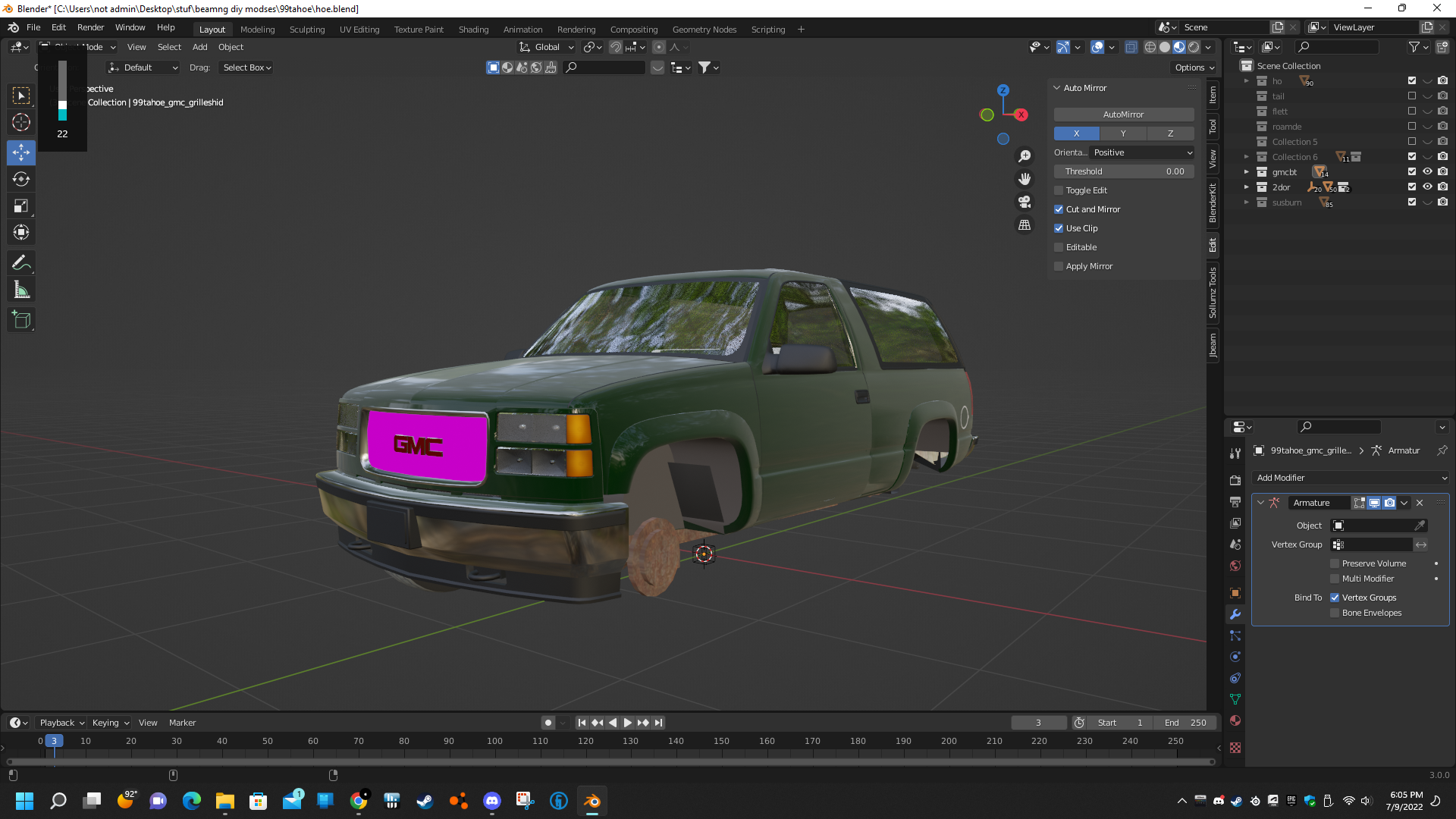Select the Measure tool
Viewport: 1456px width, 819px height.
pyautogui.click(x=21, y=290)
